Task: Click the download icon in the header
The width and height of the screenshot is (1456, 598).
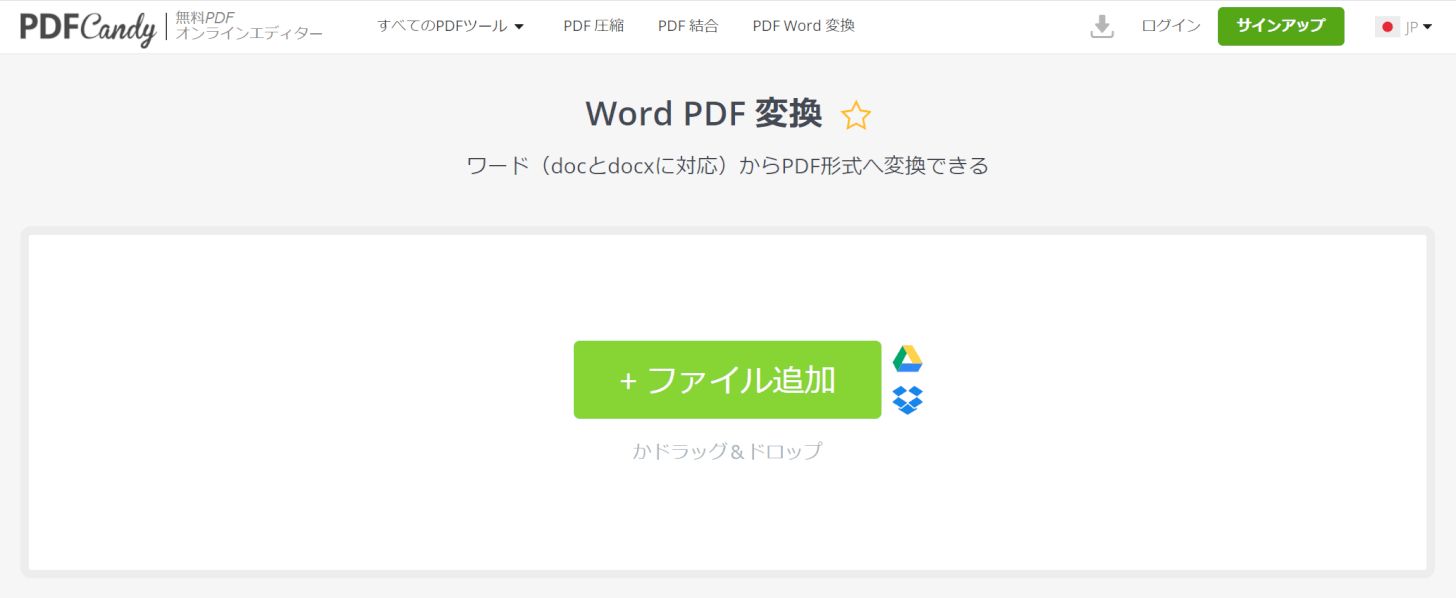Action: (x=1101, y=26)
